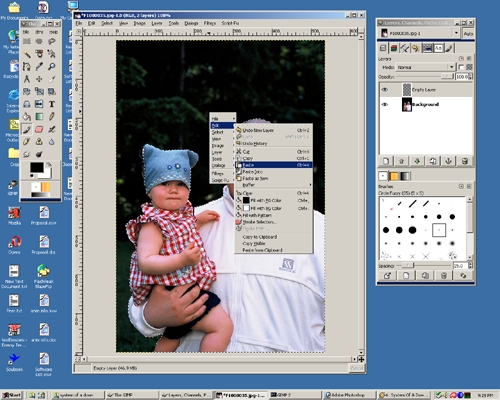Viewport: 500px width, 400px height.
Task: Select the Rotate tool
Action: coord(27,91)
